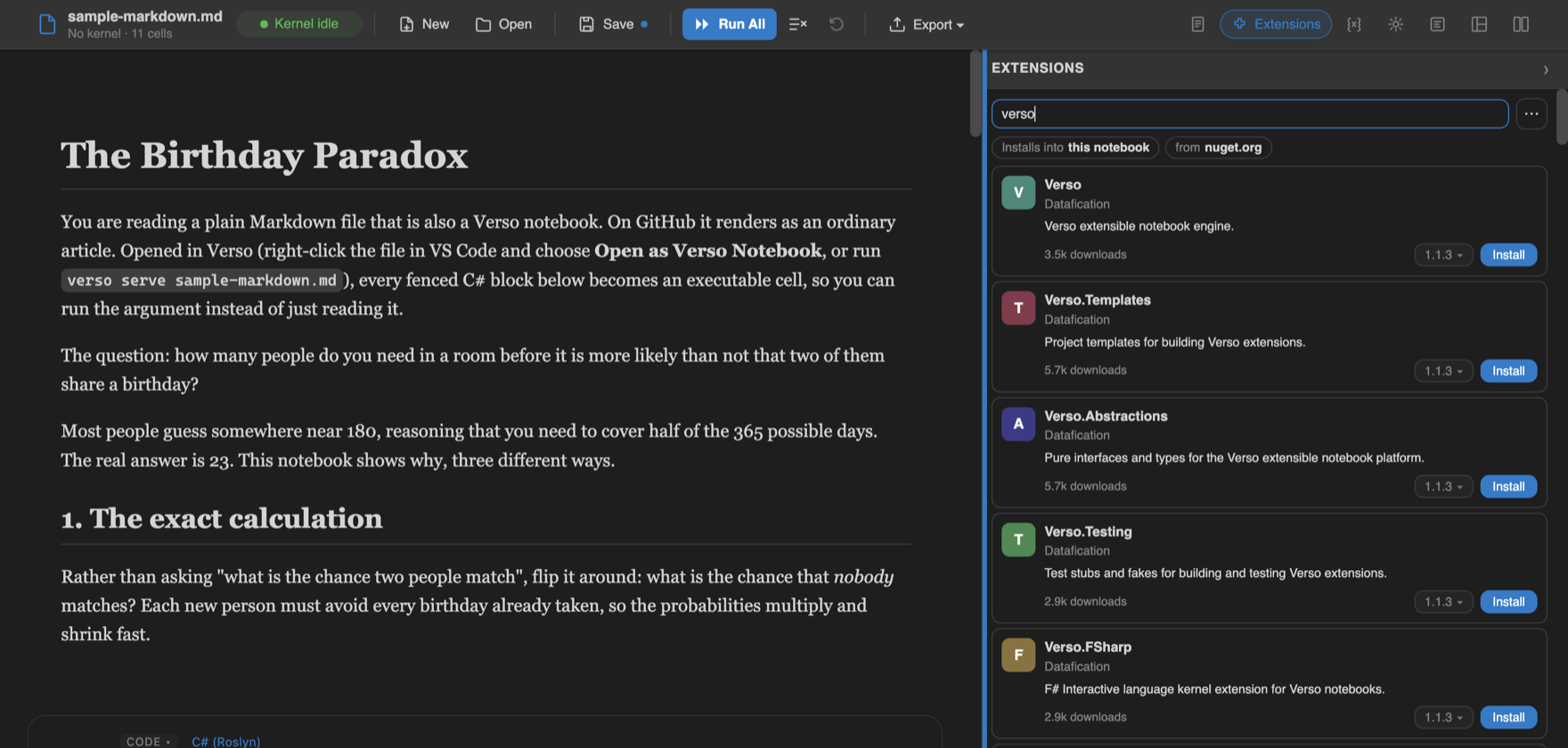Install Verso.Templates
1568x748 pixels.
pos(1508,370)
